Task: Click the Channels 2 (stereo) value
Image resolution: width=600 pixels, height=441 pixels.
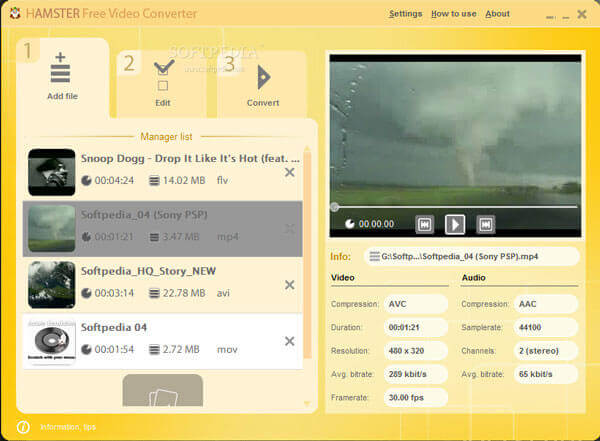Action: click(546, 351)
